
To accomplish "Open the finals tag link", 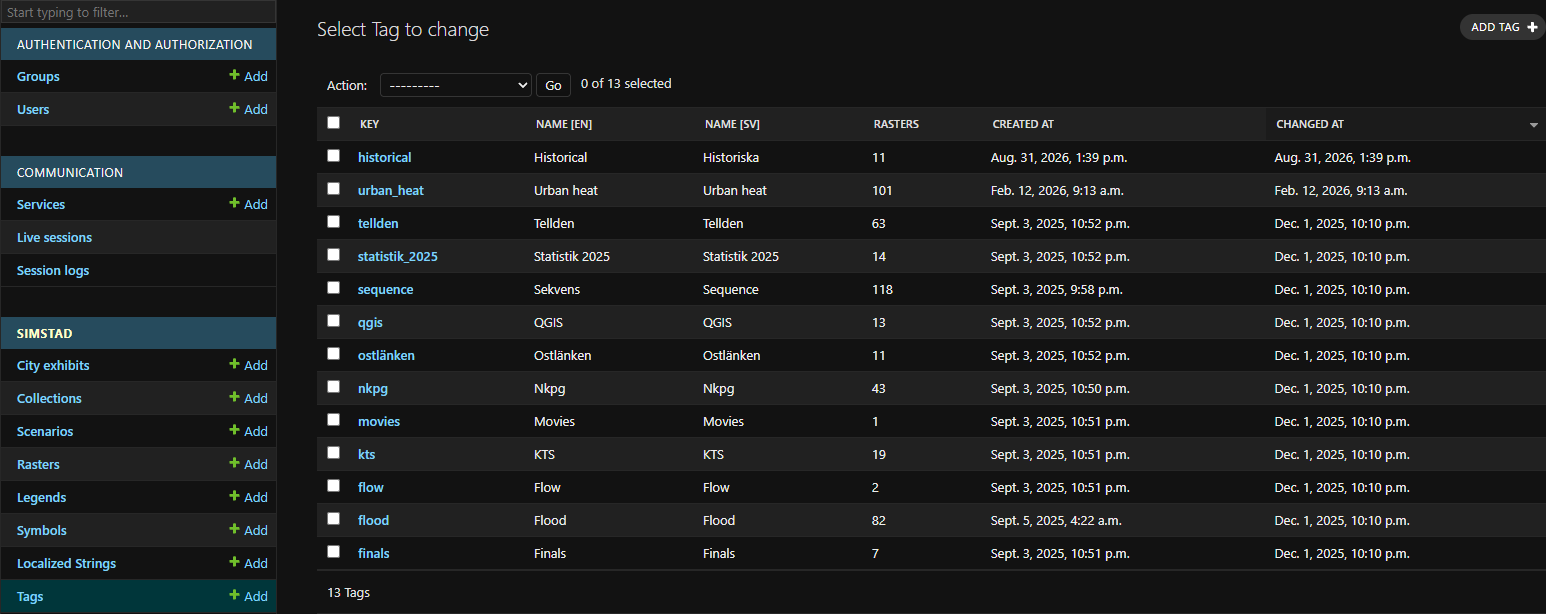I will [x=374, y=553].
